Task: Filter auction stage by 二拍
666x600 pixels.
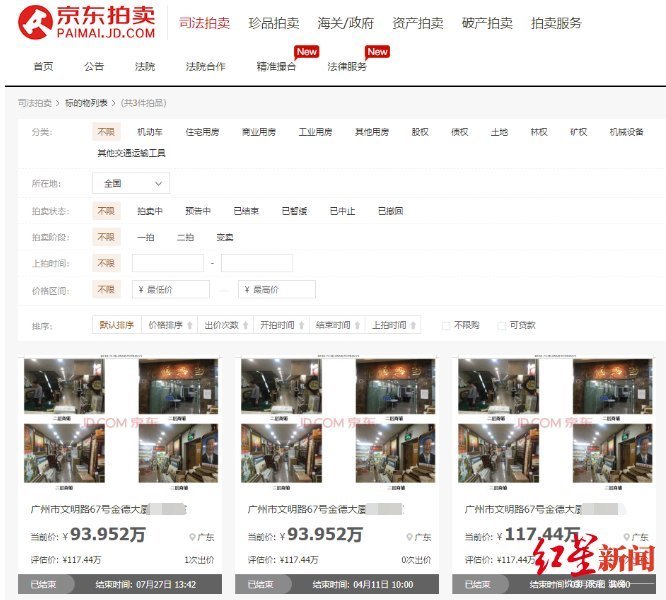Action: tap(185, 237)
